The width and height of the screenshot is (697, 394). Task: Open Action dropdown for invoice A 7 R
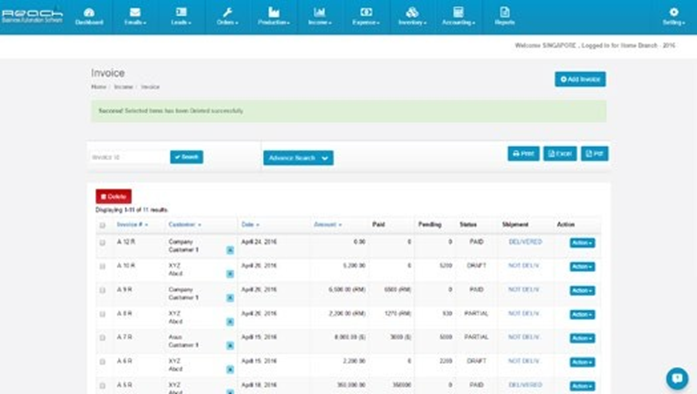582,338
